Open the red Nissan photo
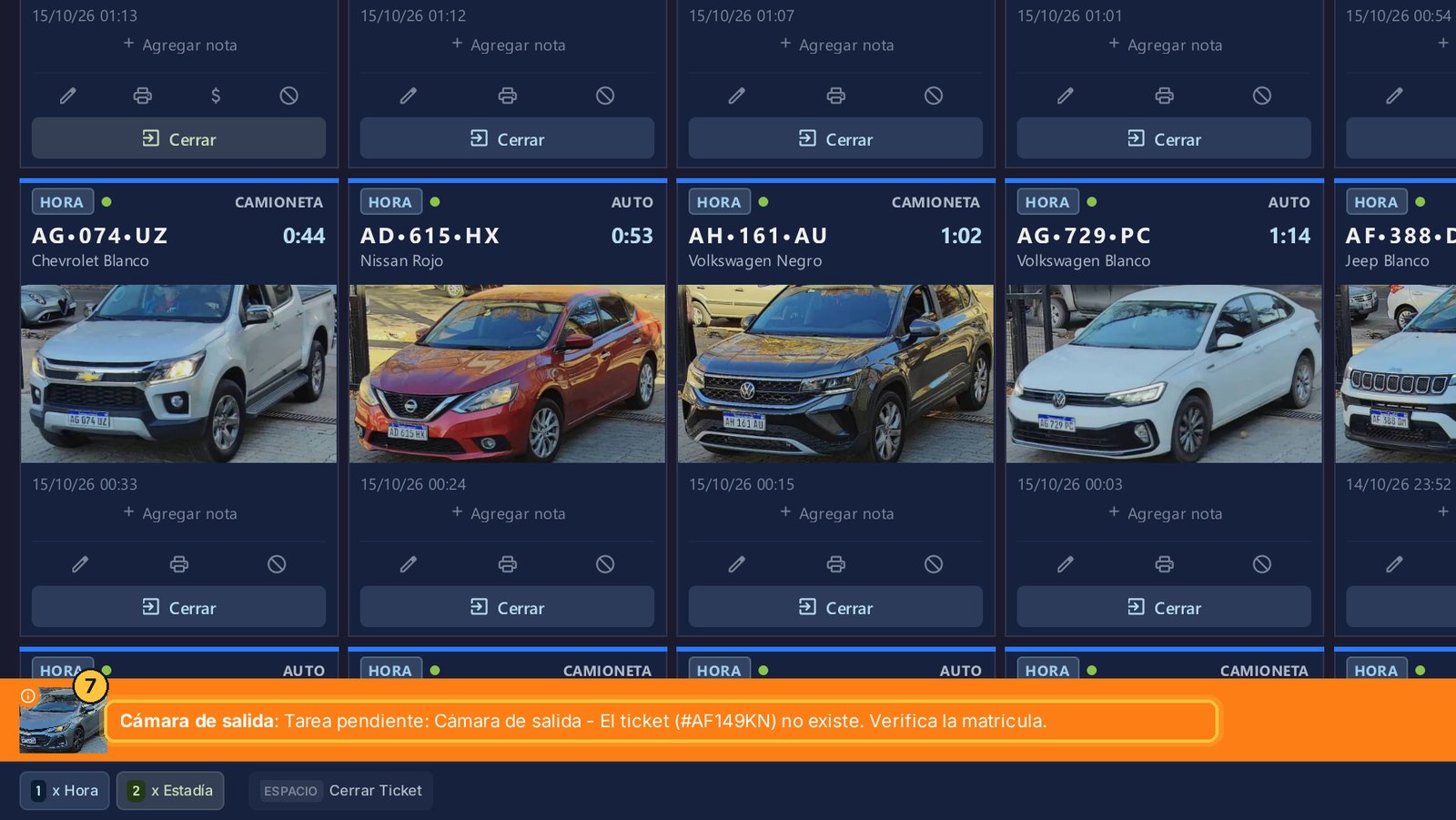 (507, 374)
